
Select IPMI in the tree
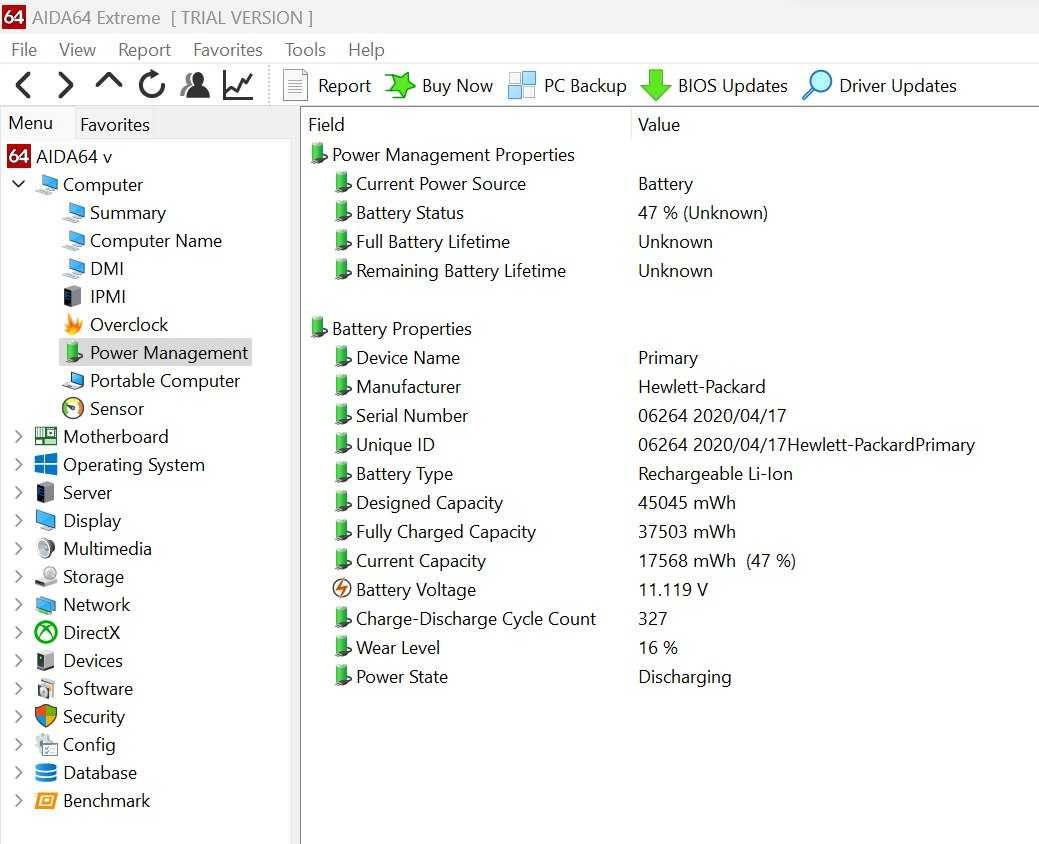point(108,296)
